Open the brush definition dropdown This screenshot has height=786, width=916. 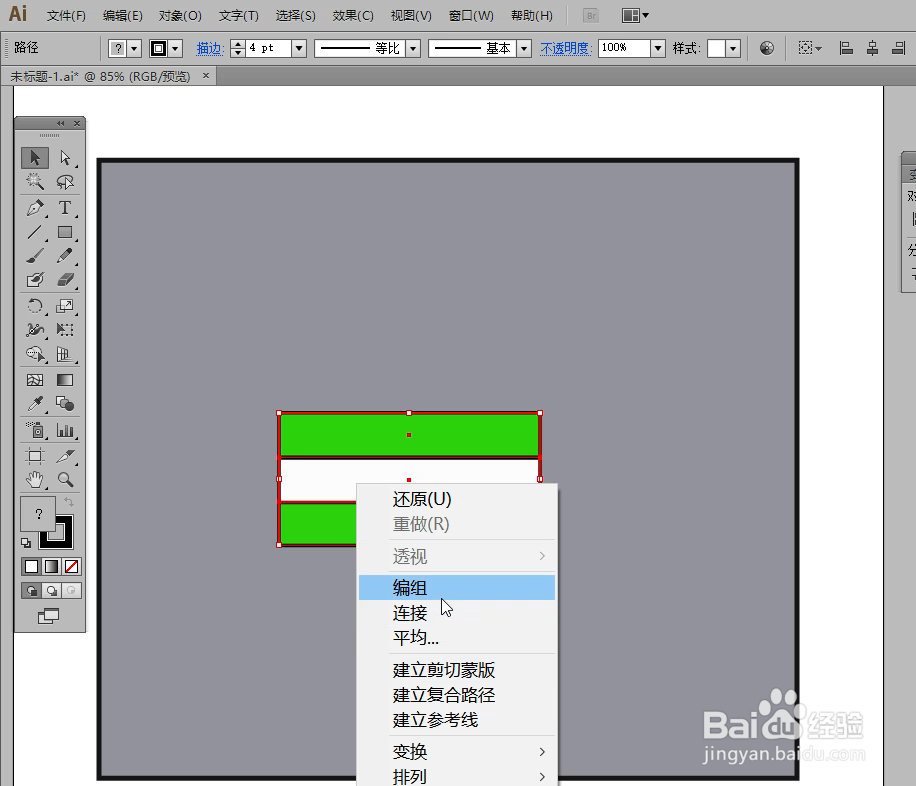(524, 48)
